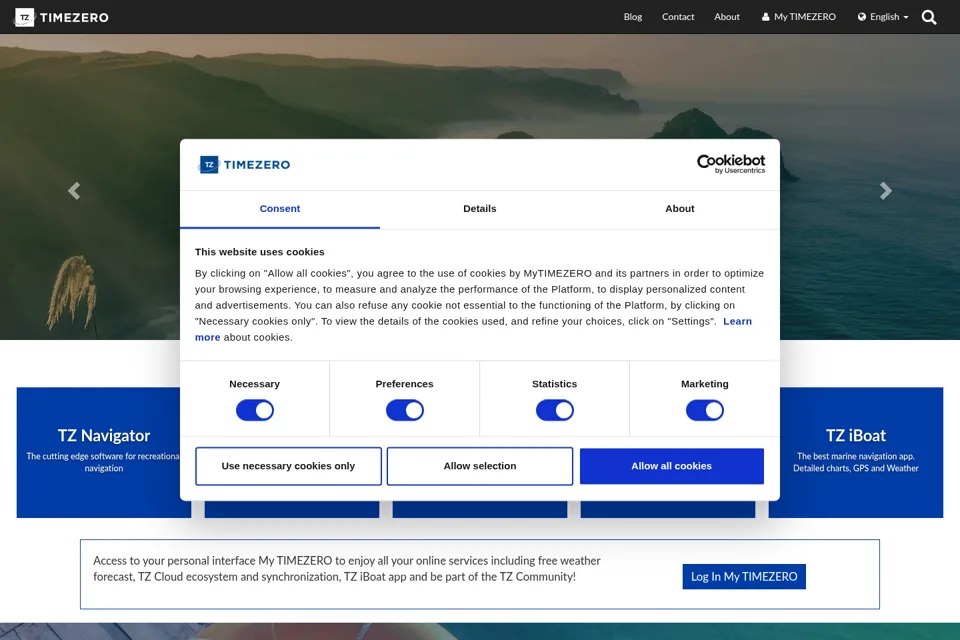Go to previous carousel slide arrow
The width and height of the screenshot is (960, 640).
pos(74,191)
